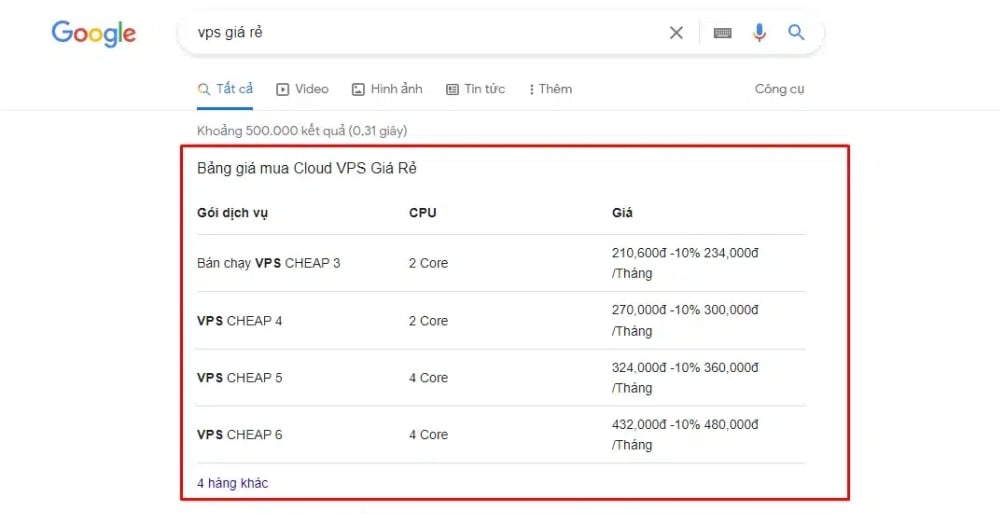Select the 'VPS CHEAP 5' cell
This screenshot has height=514, width=1000.
tap(239, 378)
